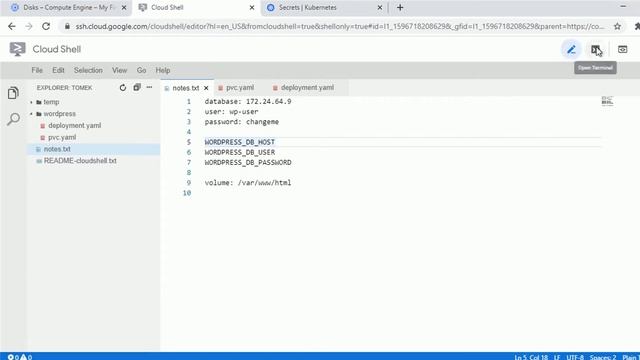Click the WORDPRESS_DB_USER line
This screenshot has width=640, height=360.
240,152
